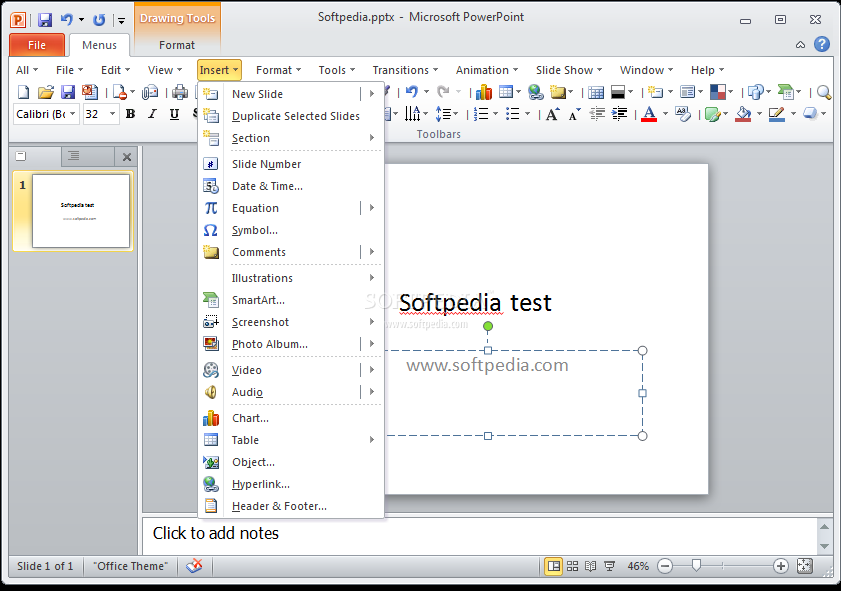Choose Date & Time... entry
Screen dimensions: 841x591
click(x=291, y=186)
